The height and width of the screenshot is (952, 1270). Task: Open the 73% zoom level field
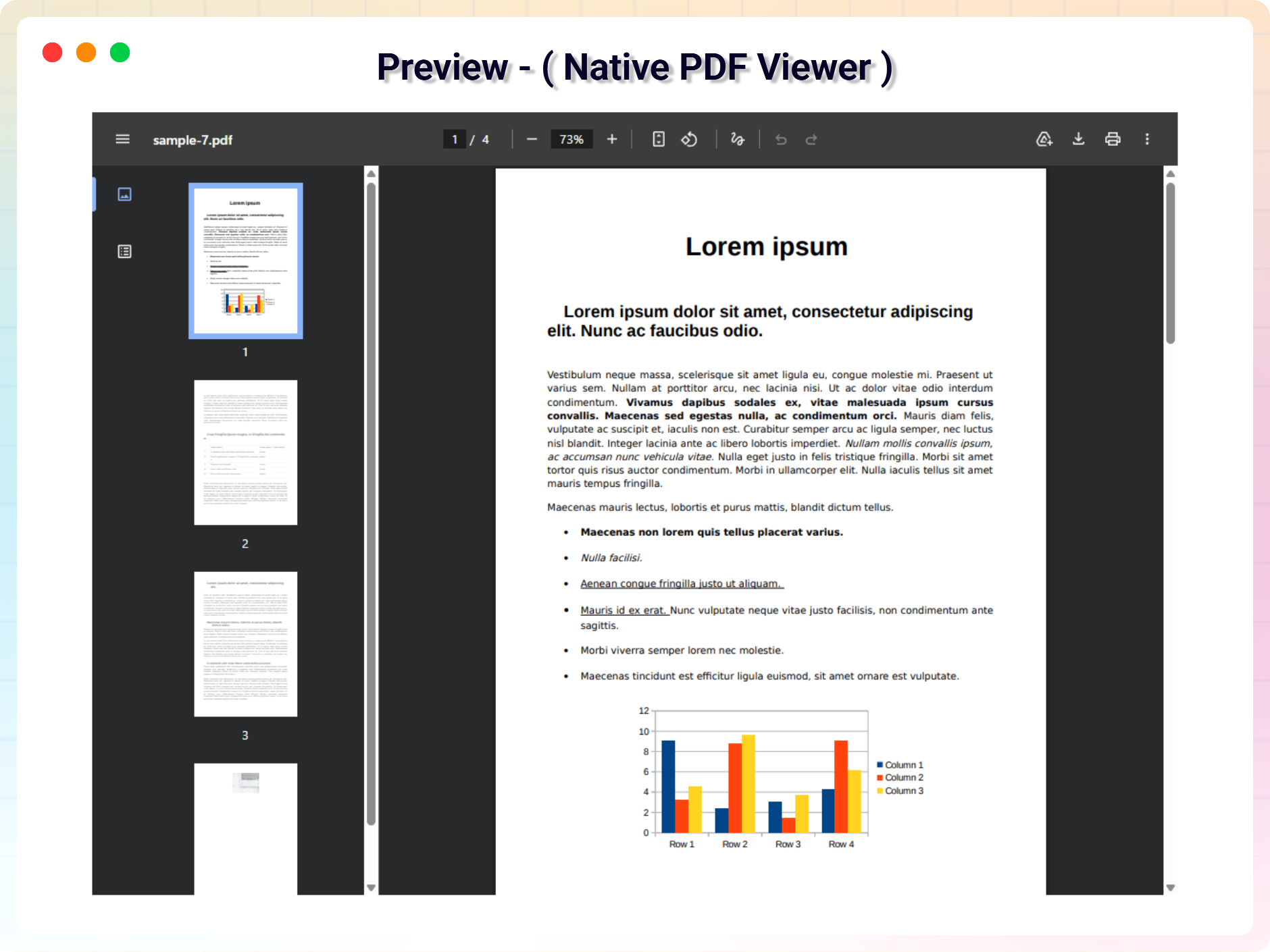coord(571,139)
